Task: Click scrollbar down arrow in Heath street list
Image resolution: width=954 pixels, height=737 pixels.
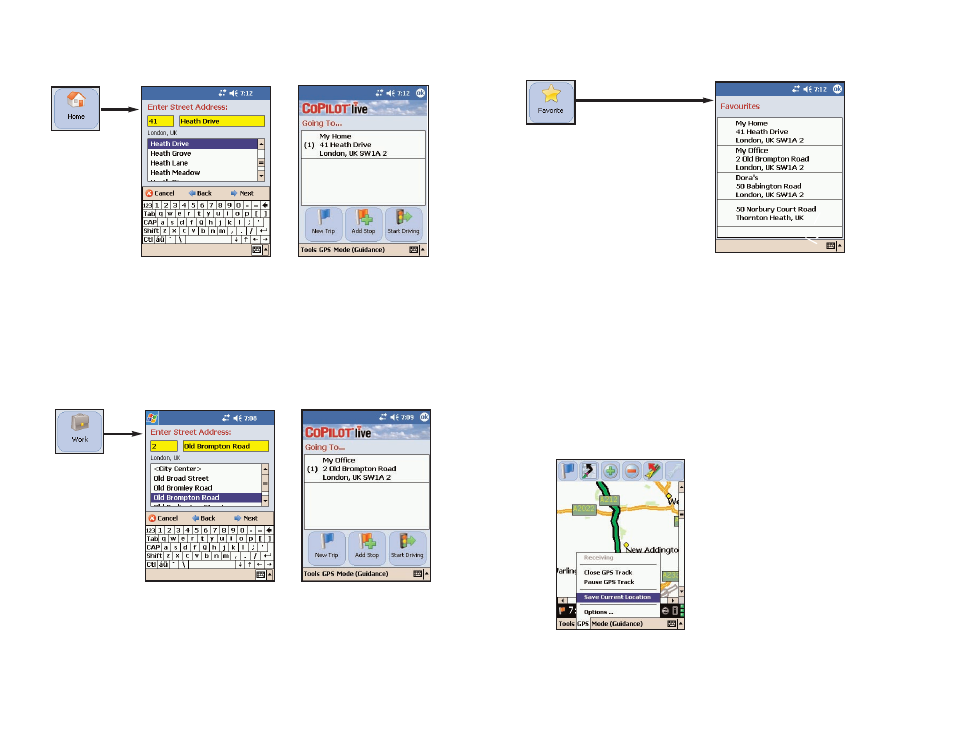Action: (x=261, y=176)
